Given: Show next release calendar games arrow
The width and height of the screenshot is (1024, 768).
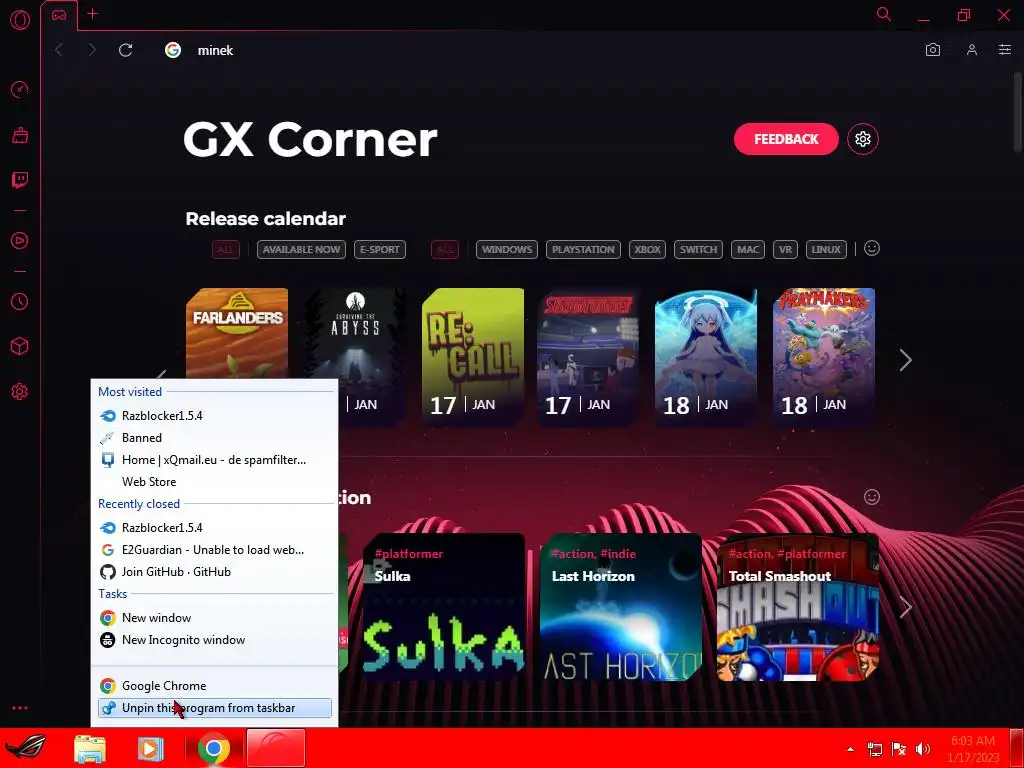Looking at the screenshot, I should click(905, 360).
